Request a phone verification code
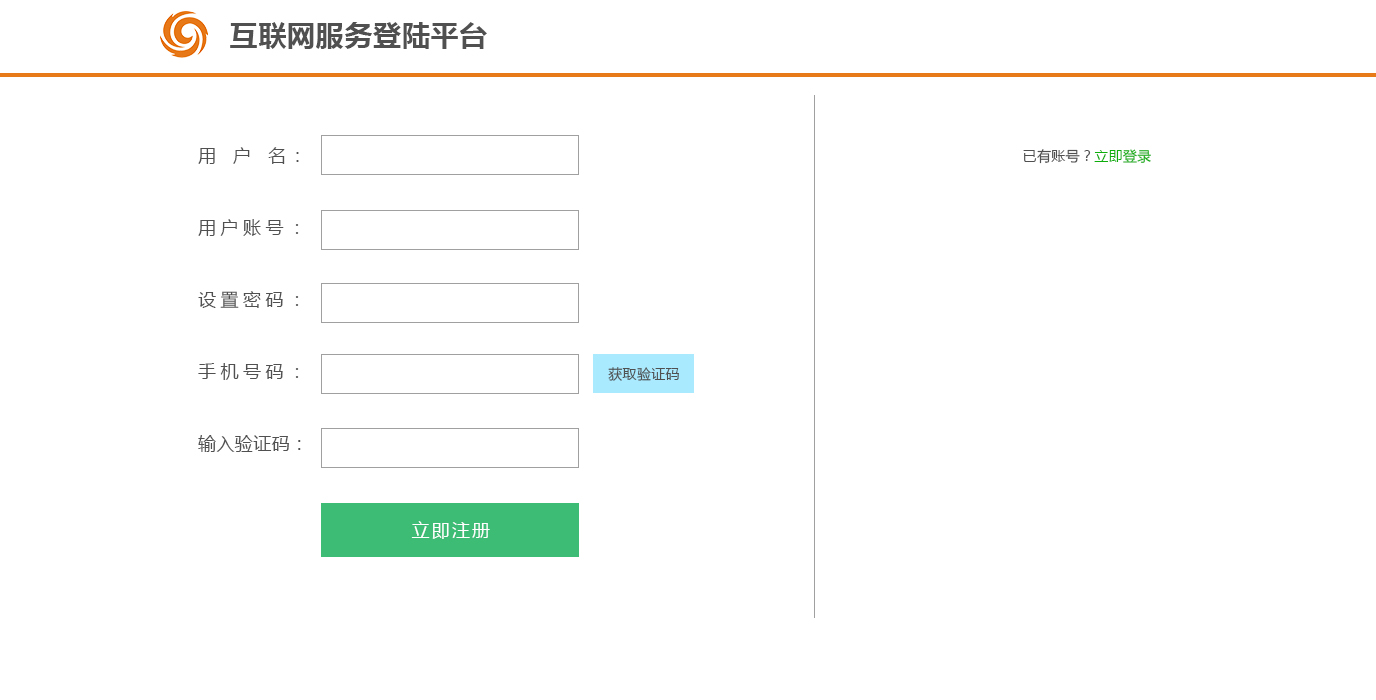1376x700 pixels. point(643,374)
